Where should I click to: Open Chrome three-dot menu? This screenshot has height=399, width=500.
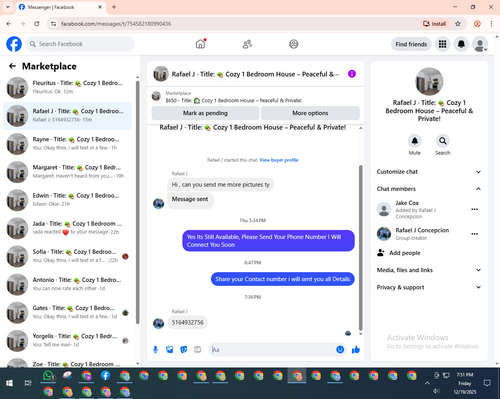click(491, 24)
